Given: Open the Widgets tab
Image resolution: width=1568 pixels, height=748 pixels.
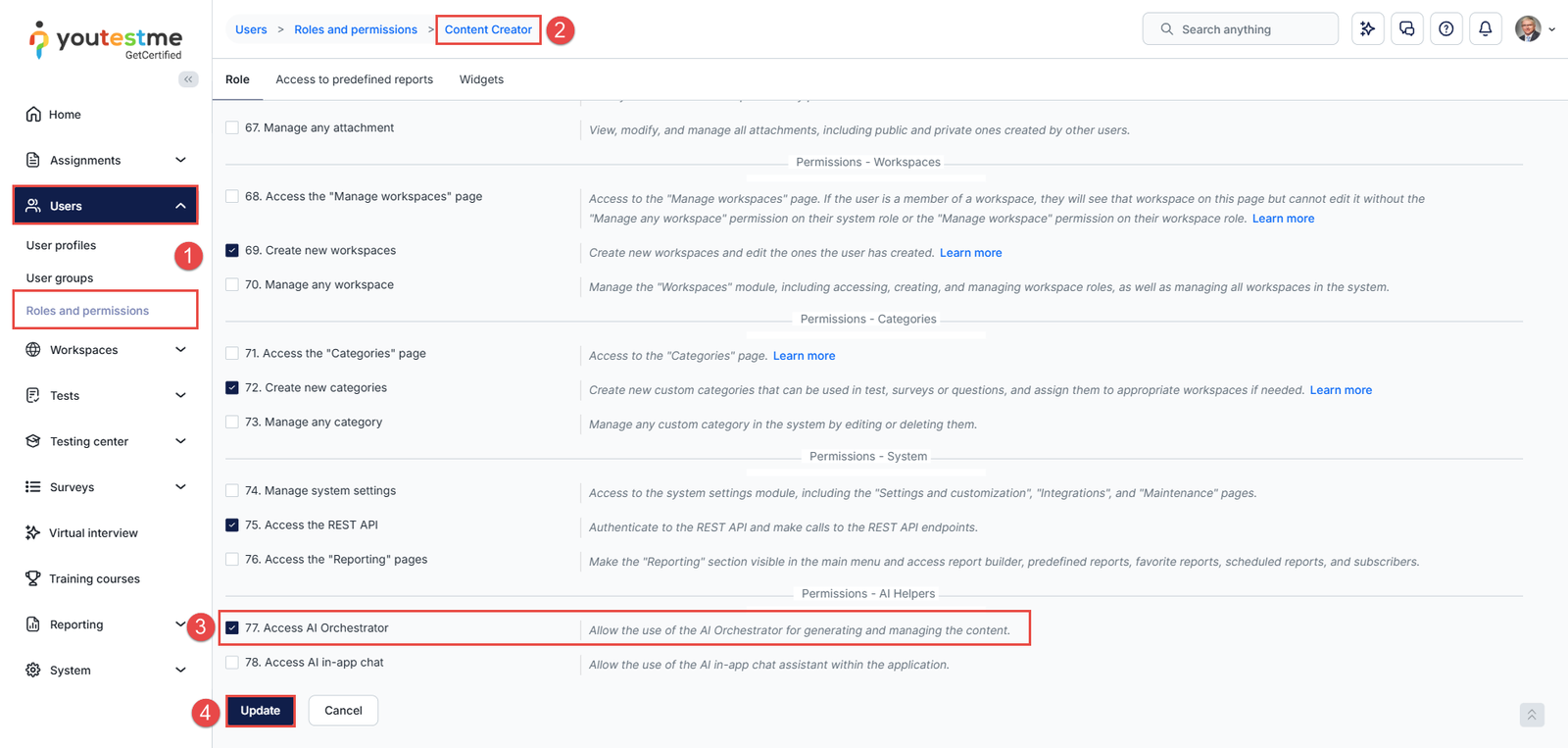Looking at the screenshot, I should coord(481,79).
